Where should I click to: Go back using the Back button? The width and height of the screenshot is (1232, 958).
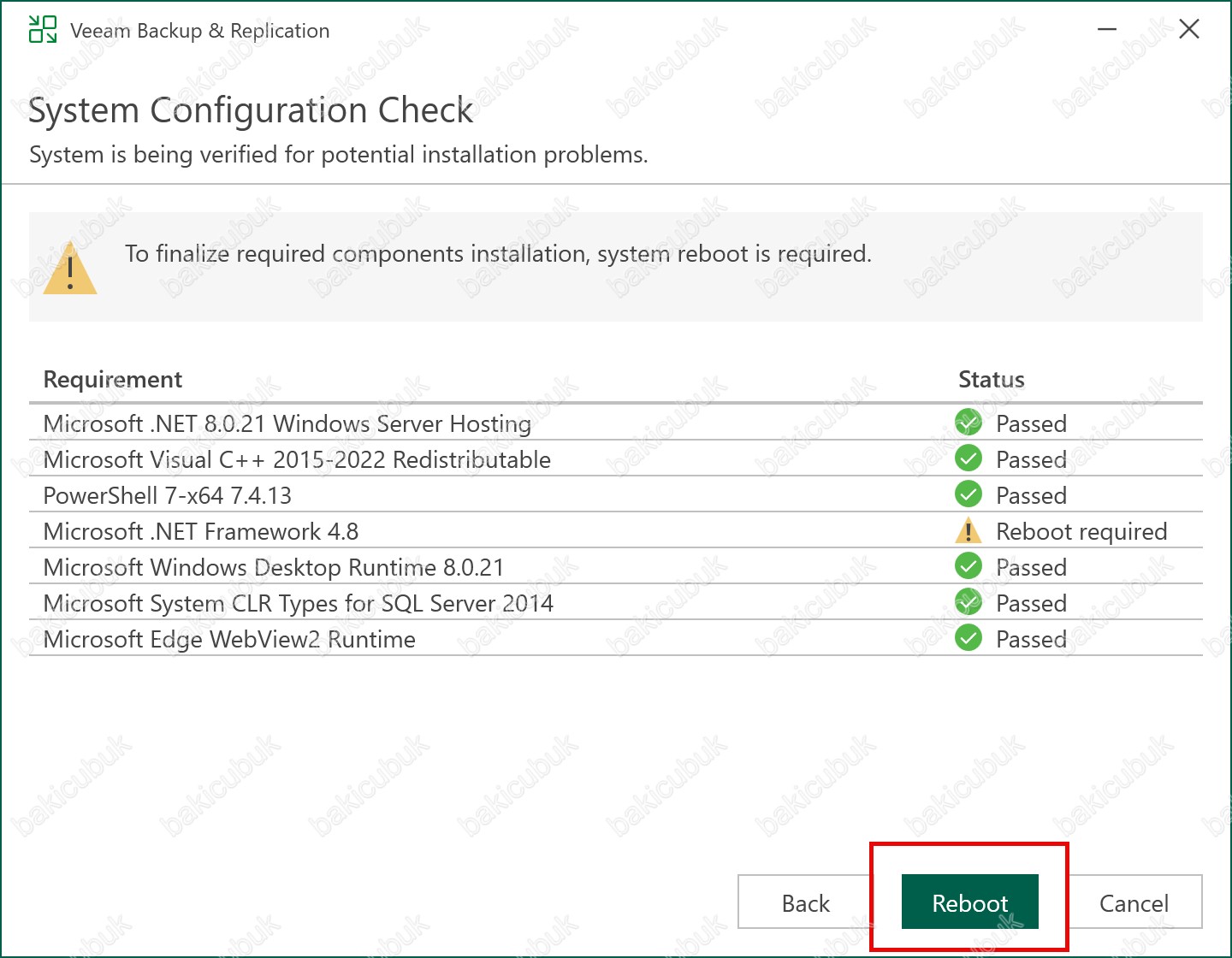(x=805, y=902)
